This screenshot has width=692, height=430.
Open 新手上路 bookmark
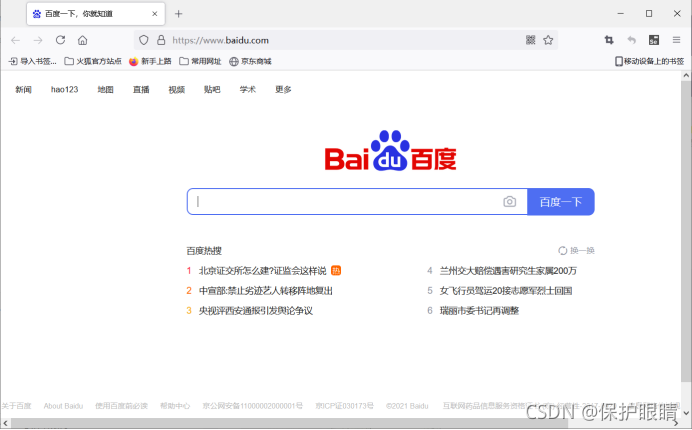tap(150, 61)
